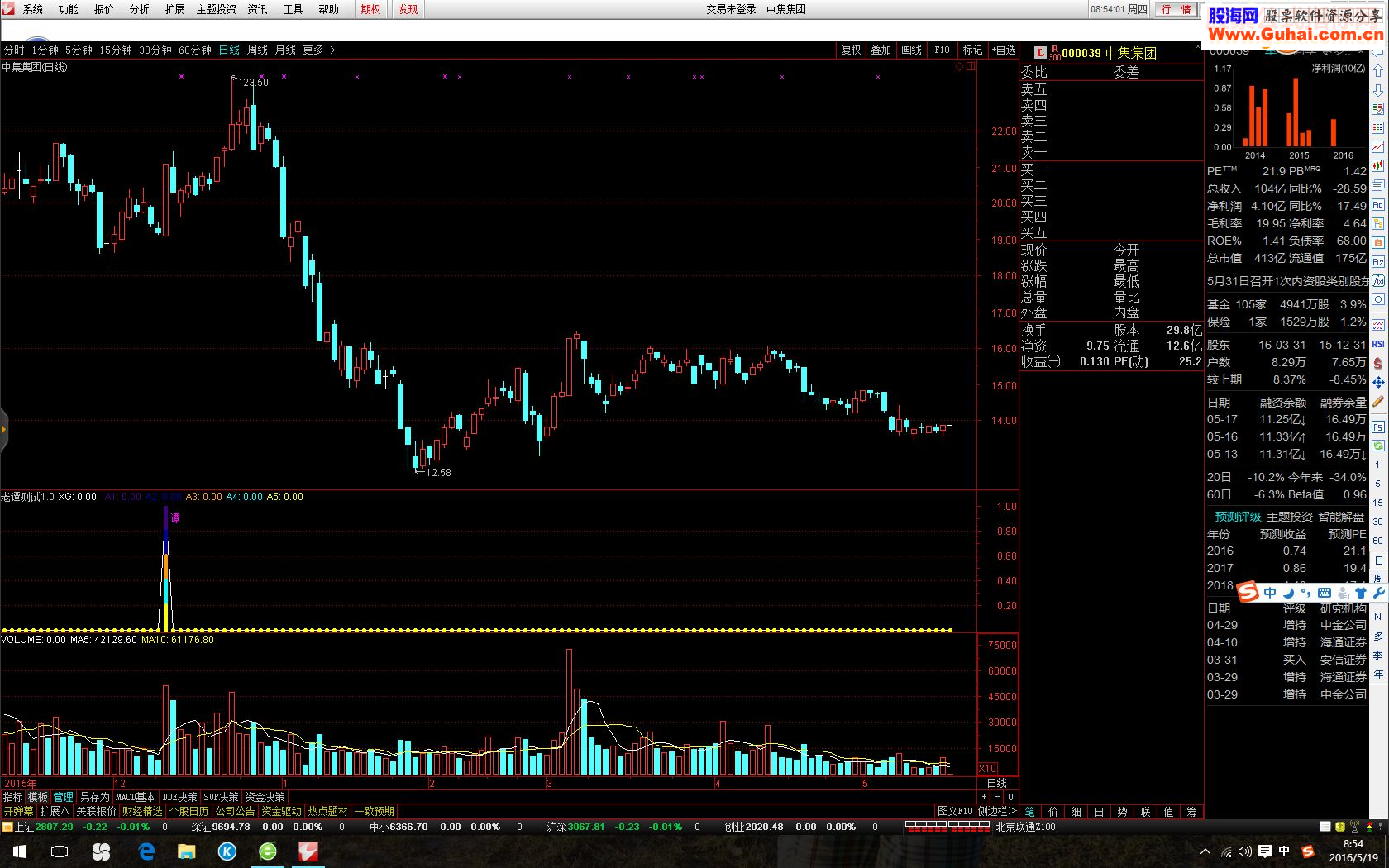Click the red stock software taskbar icon
Screen dimensions: 1389x868
308,851
